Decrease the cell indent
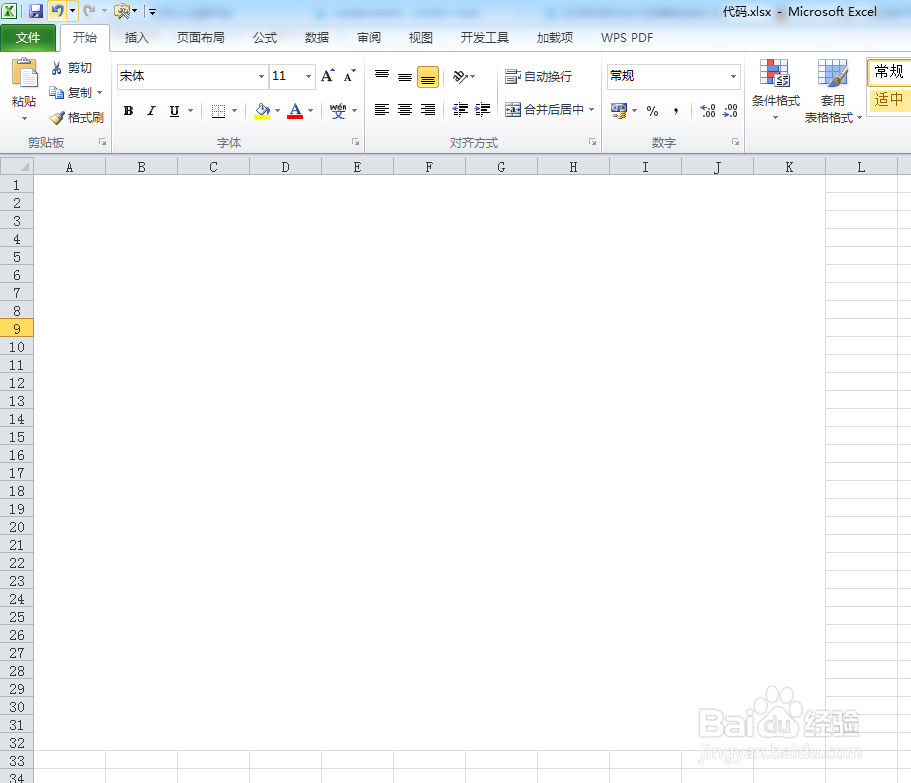This screenshot has width=911, height=783. pos(460,110)
